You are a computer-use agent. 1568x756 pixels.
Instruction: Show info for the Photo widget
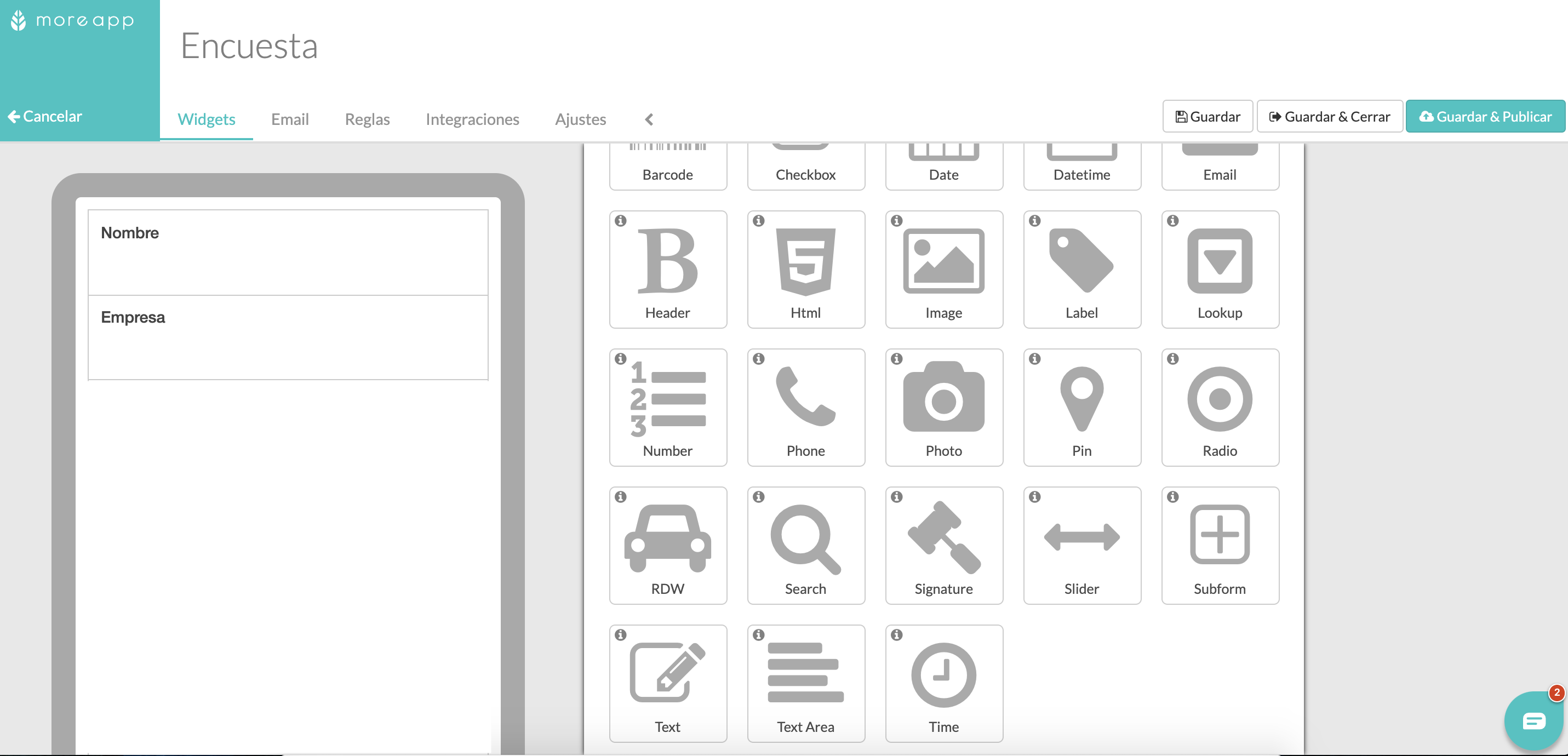pyautogui.click(x=897, y=359)
